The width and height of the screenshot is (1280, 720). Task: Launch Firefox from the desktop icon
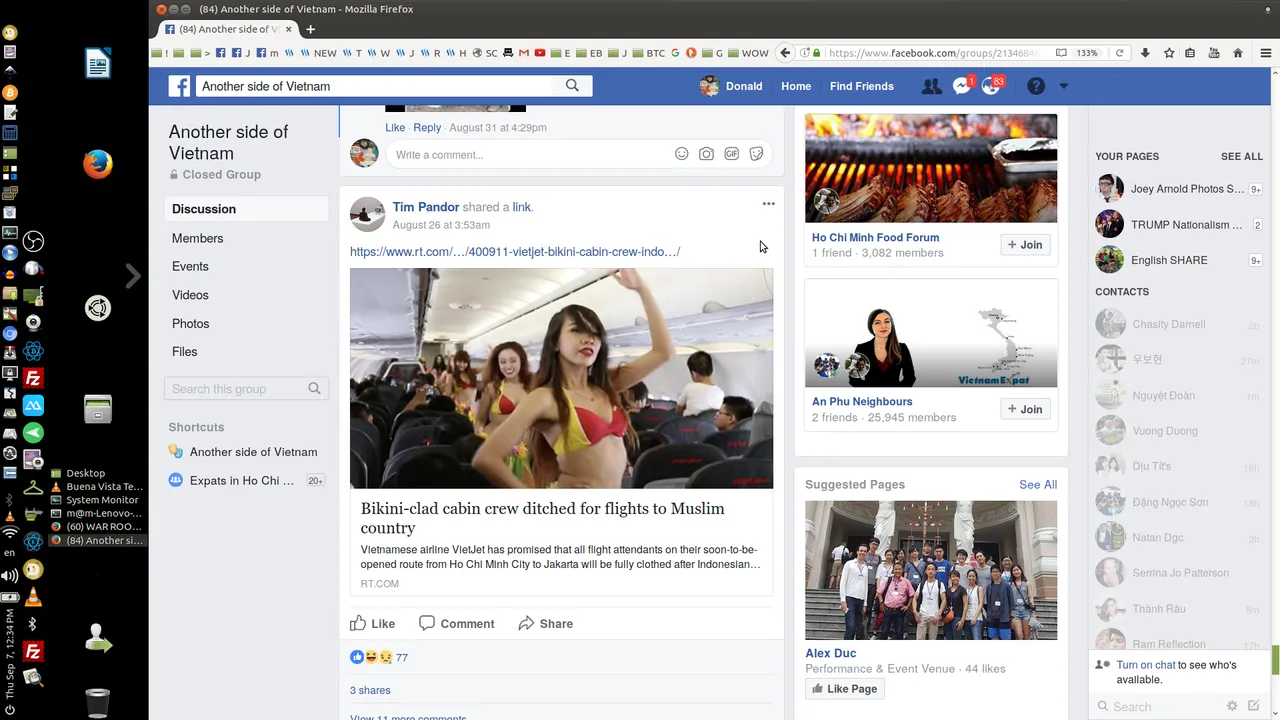(x=98, y=164)
